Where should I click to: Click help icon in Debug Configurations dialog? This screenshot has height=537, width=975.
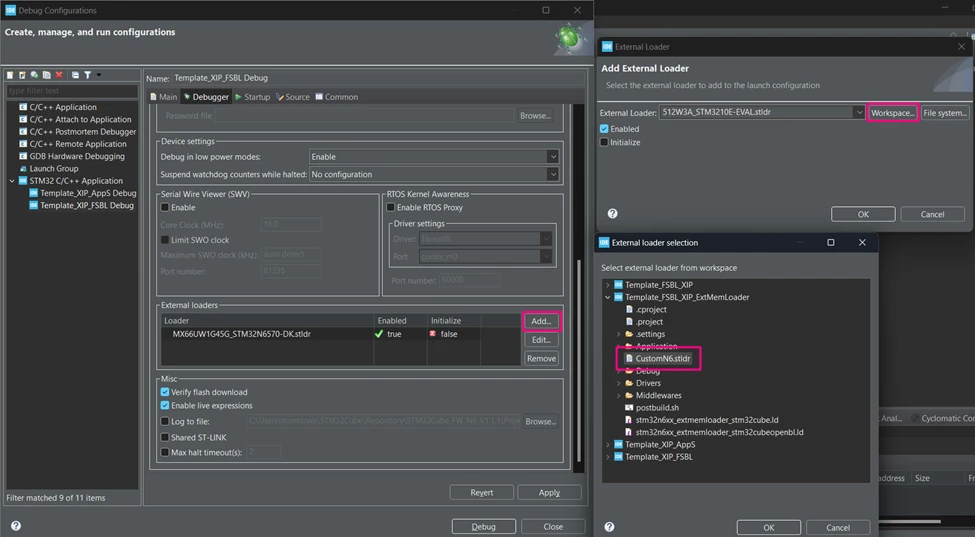[16, 526]
